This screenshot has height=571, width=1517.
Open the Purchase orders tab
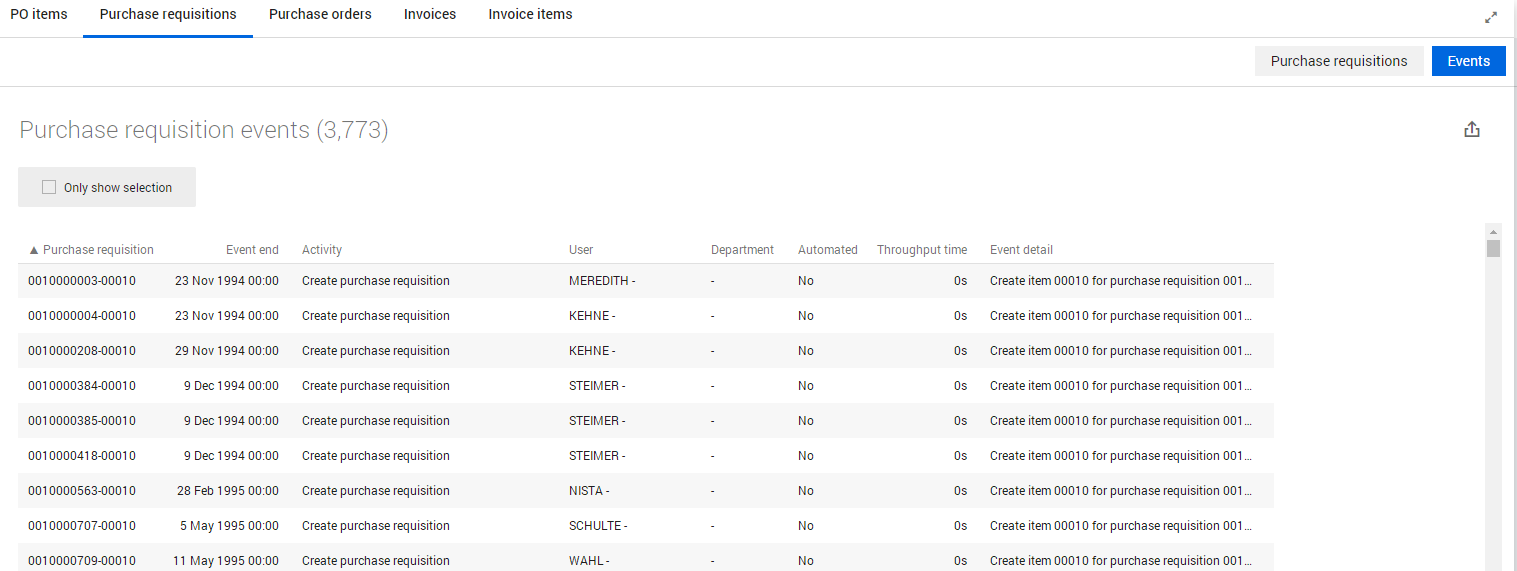pyautogui.click(x=320, y=15)
